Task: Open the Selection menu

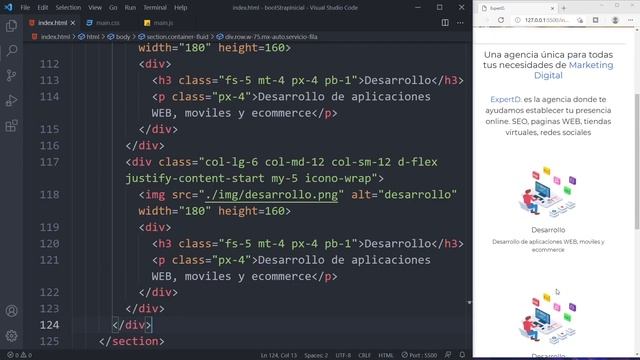Action: [68, 7]
